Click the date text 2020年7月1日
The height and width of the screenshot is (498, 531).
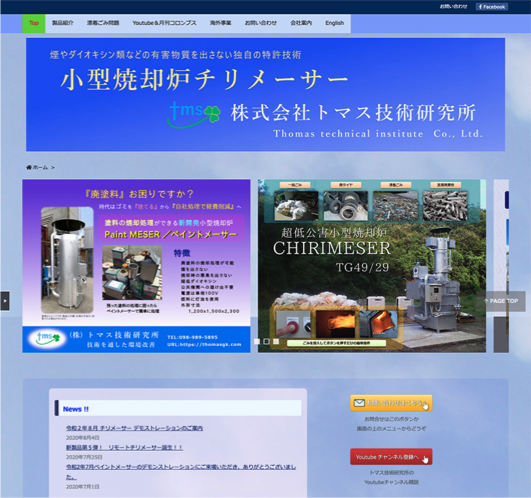coord(83,486)
